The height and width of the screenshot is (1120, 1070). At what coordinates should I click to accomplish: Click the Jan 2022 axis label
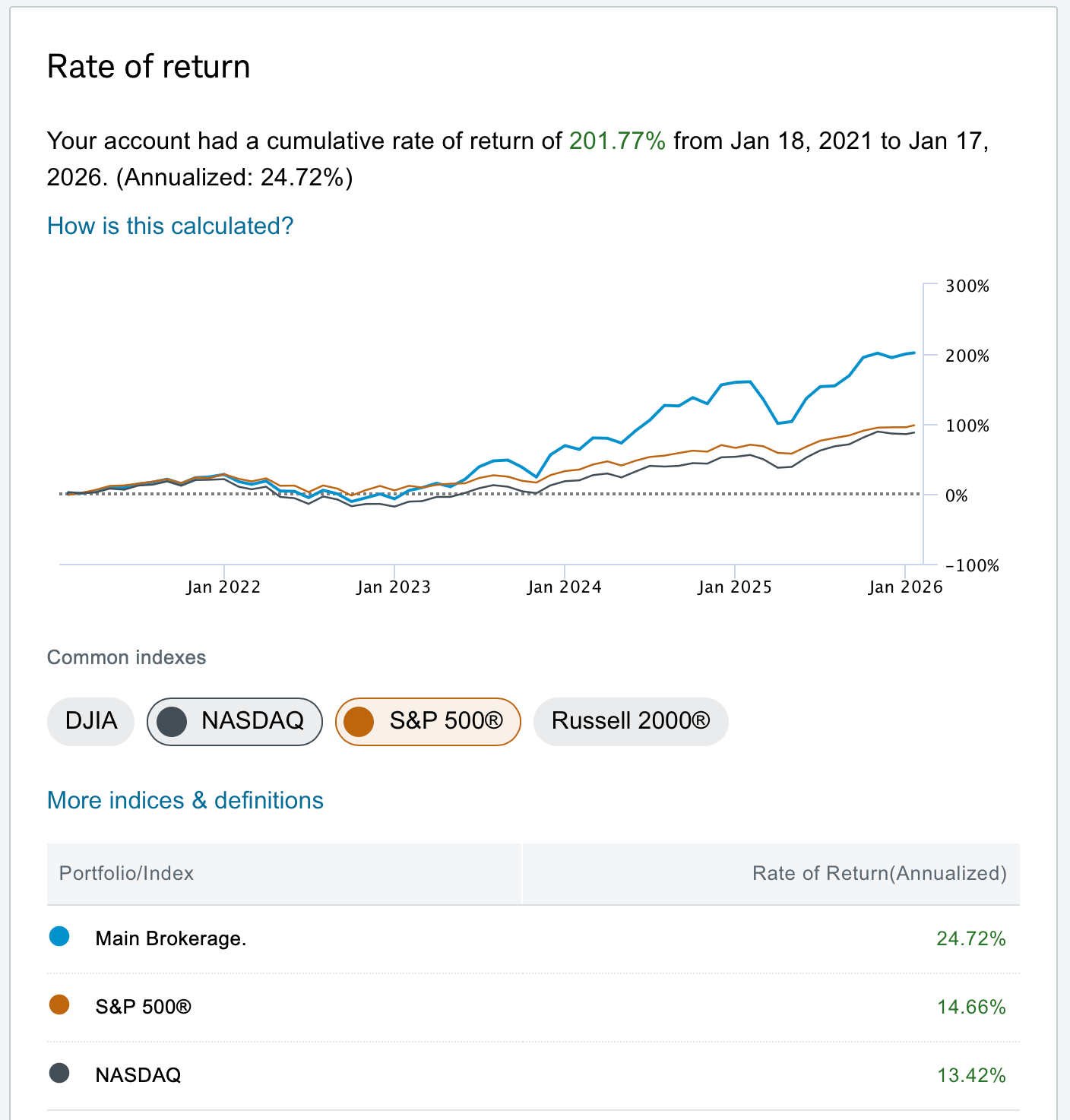[223, 587]
